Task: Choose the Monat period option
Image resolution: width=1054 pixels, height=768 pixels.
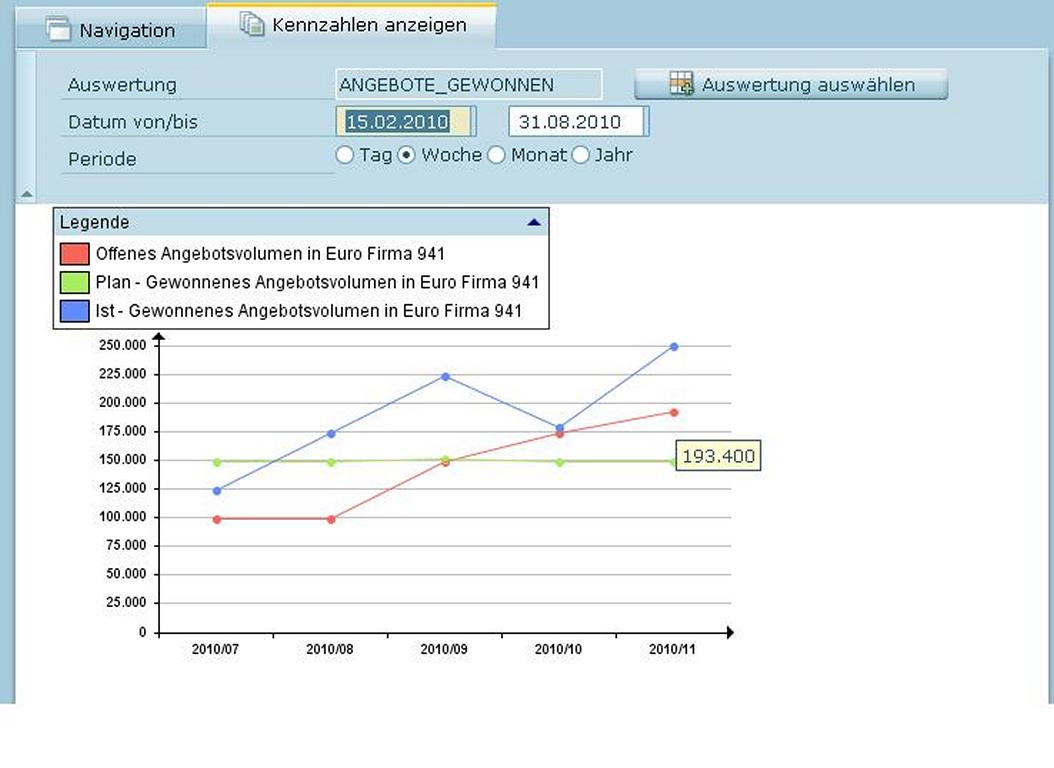Action: [x=496, y=155]
